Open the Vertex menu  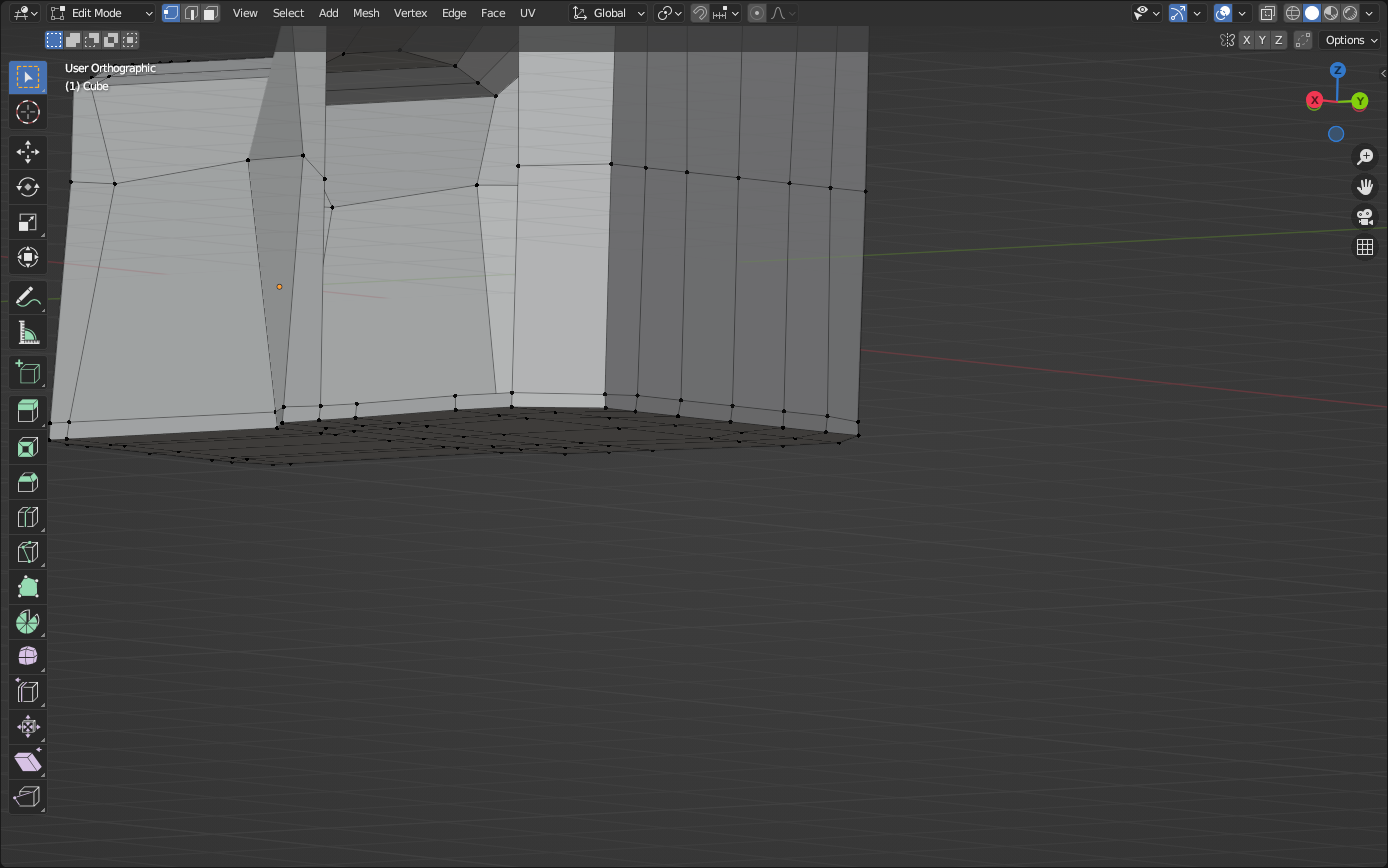point(410,13)
